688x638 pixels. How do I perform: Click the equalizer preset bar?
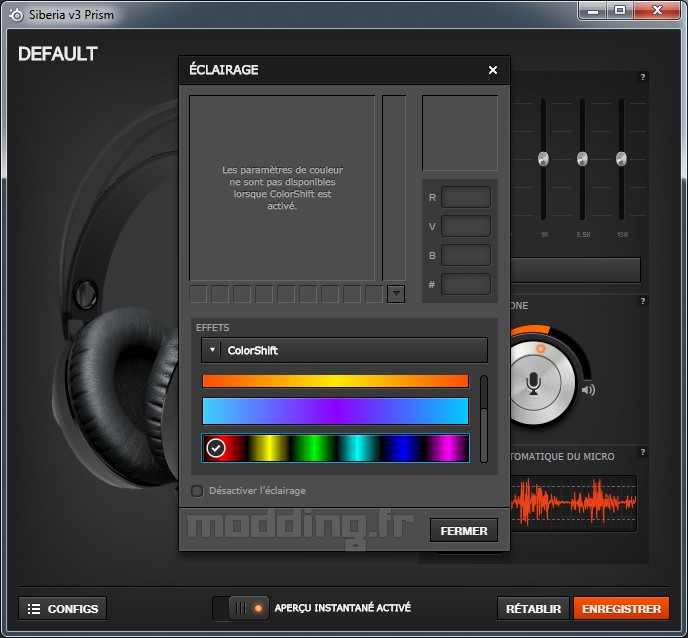[576, 270]
